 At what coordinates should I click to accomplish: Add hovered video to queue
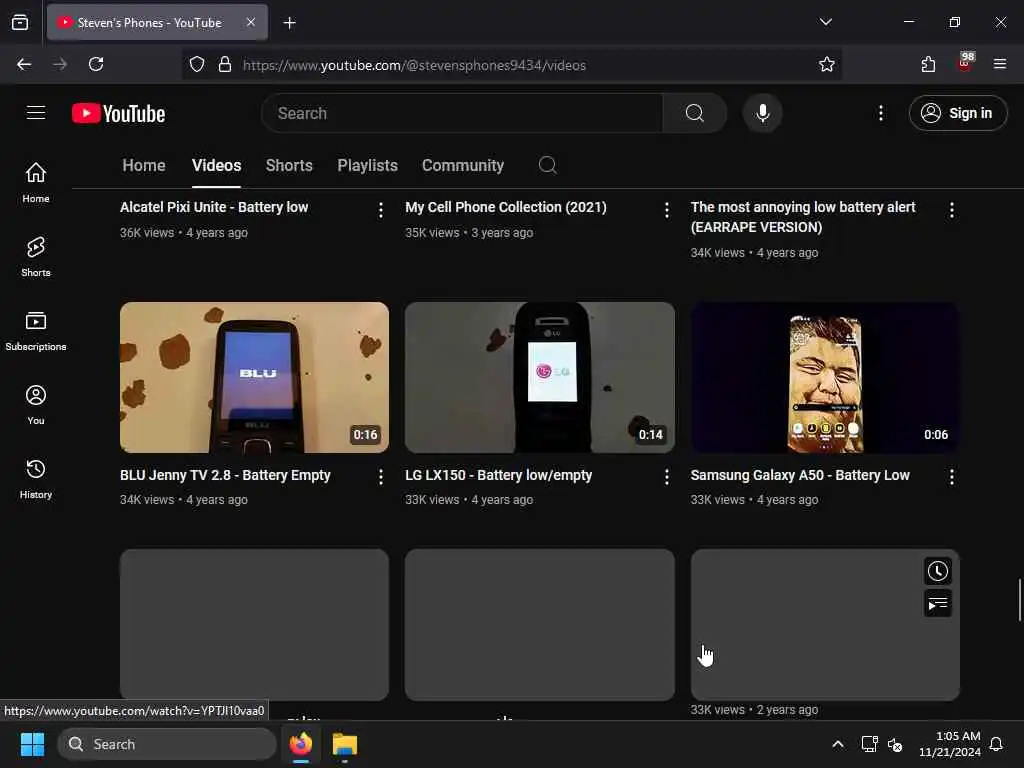click(x=937, y=603)
